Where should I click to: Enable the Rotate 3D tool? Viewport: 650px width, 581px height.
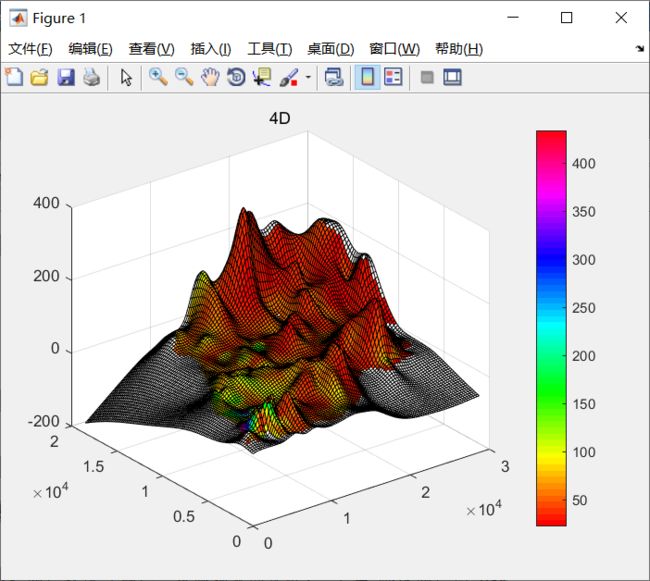pos(236,77)
